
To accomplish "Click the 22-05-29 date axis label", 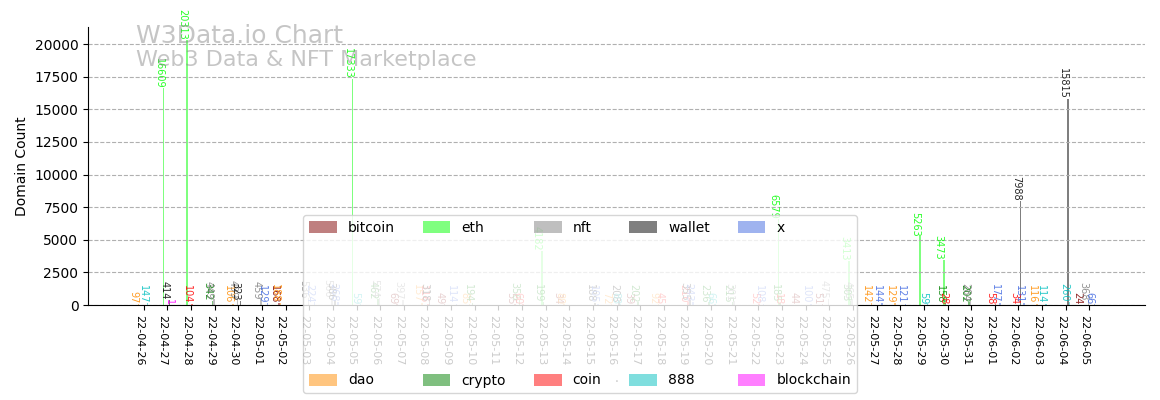I will pyautogui.click(x=921, y=339).
